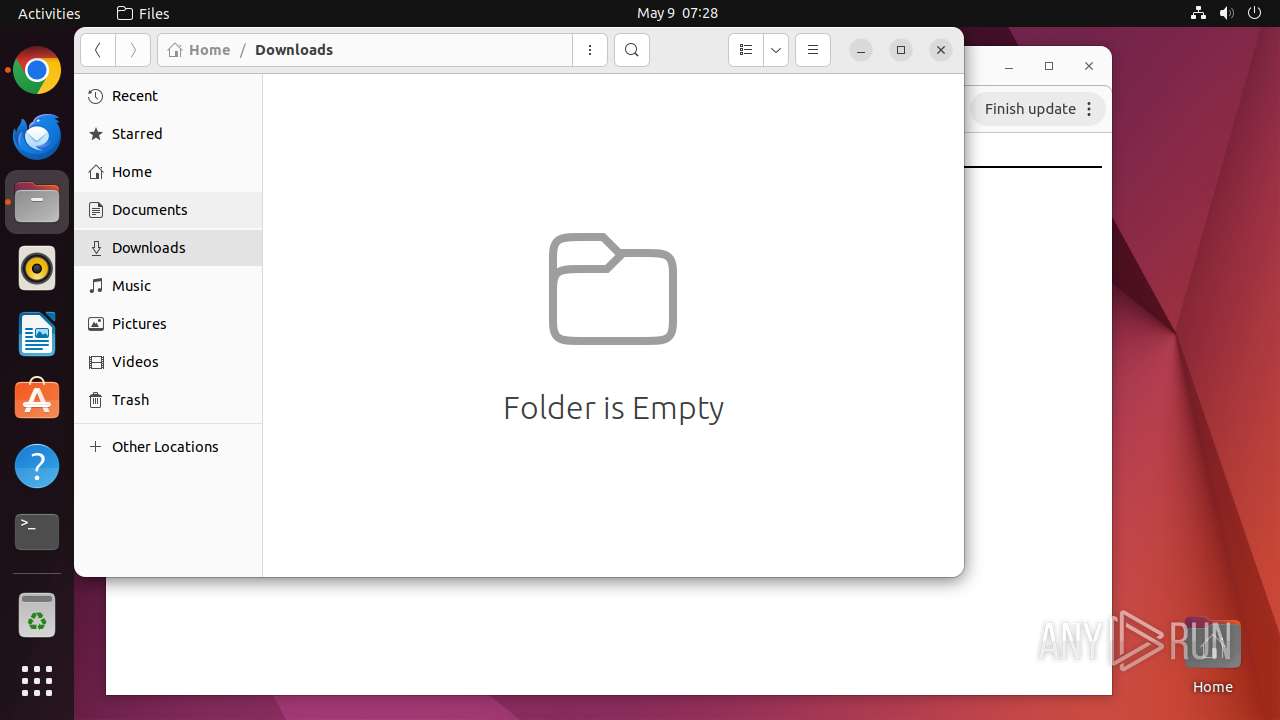This screenshot has width=1280, height=720.
Task: Launch LibreOffice Writer from the dock
Action: [37, 335]
